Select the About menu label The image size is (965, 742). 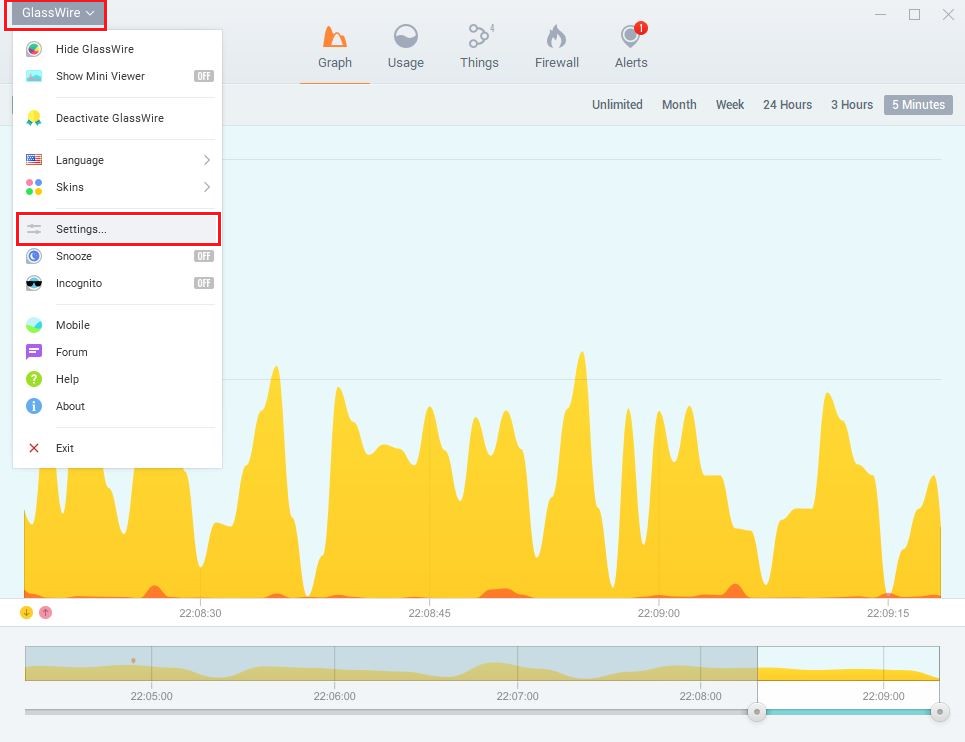click(70, 406)
